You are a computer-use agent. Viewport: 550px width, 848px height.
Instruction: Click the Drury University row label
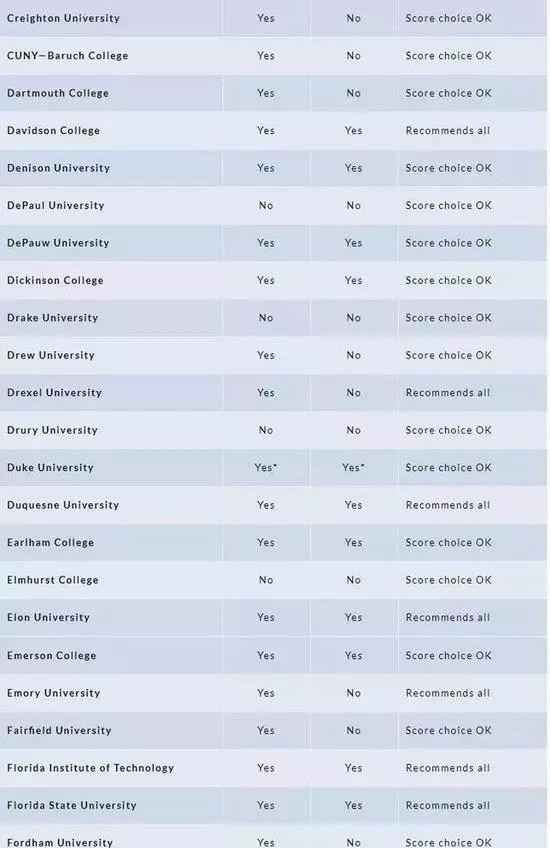click(x=52, y=430)
